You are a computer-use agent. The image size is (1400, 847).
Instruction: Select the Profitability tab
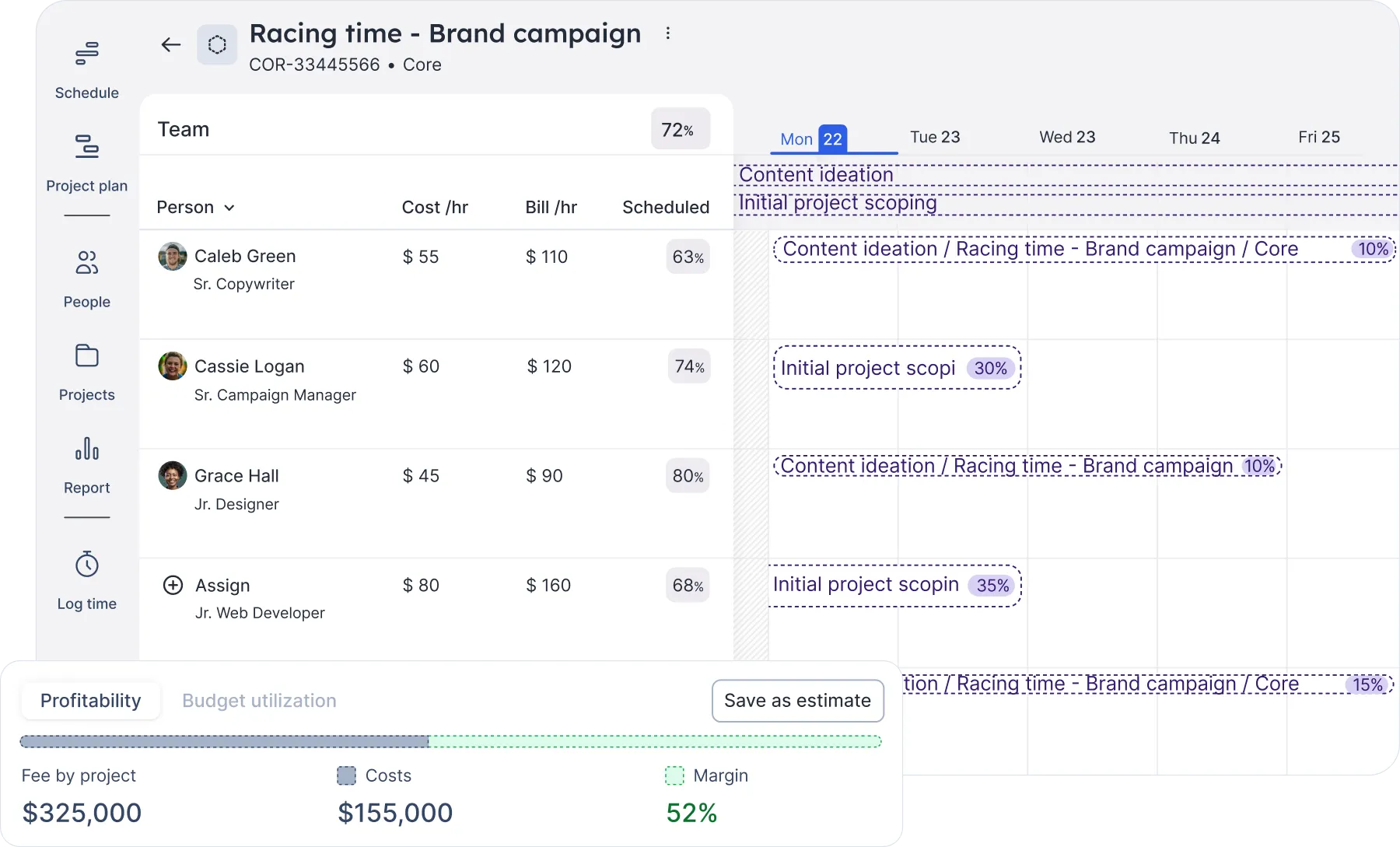point(90,701)
